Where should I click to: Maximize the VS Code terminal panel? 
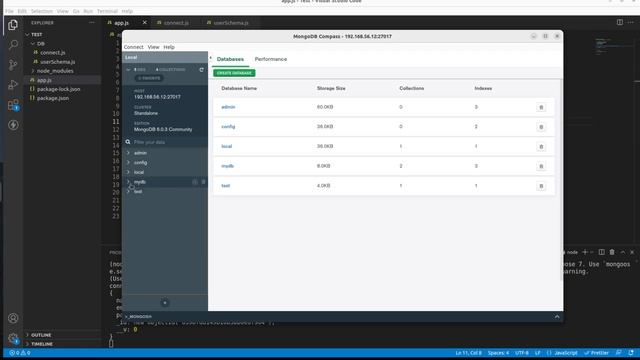(x=622, y=252)
